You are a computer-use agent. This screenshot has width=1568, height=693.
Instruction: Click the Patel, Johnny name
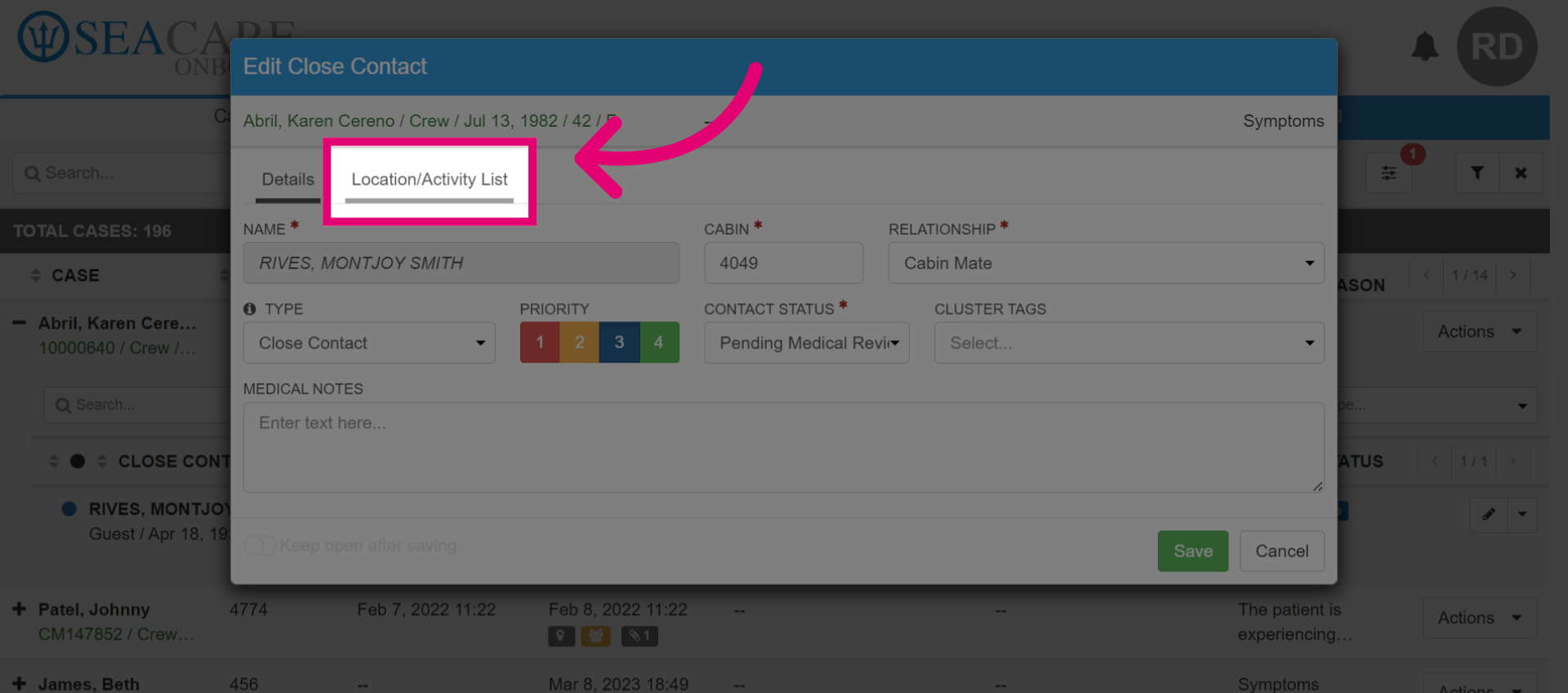pos(94,610)
